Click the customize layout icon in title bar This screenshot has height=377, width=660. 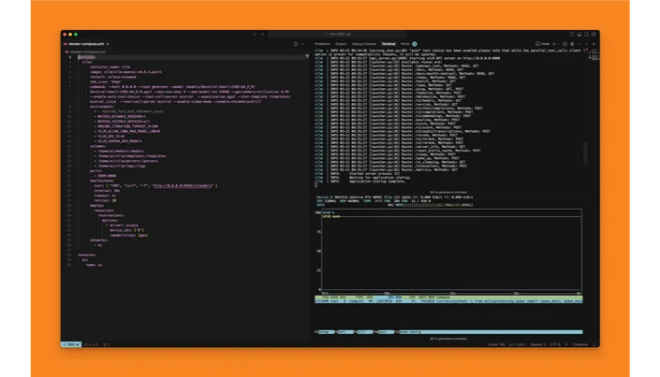coord(594,34)
